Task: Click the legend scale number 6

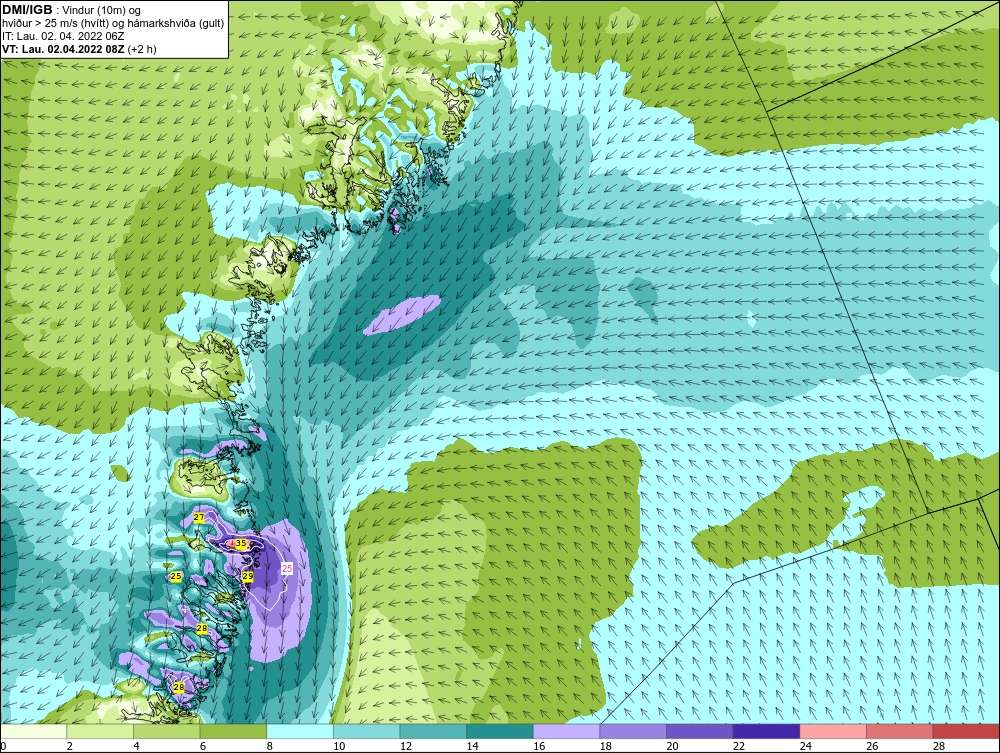Action: (203, 746)
